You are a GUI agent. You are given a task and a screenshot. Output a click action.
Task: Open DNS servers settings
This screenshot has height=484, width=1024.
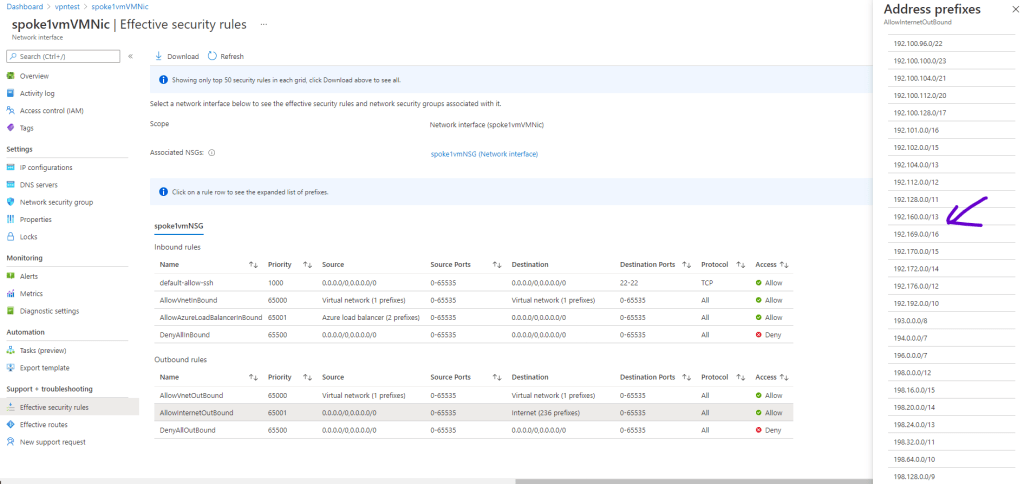39,184
